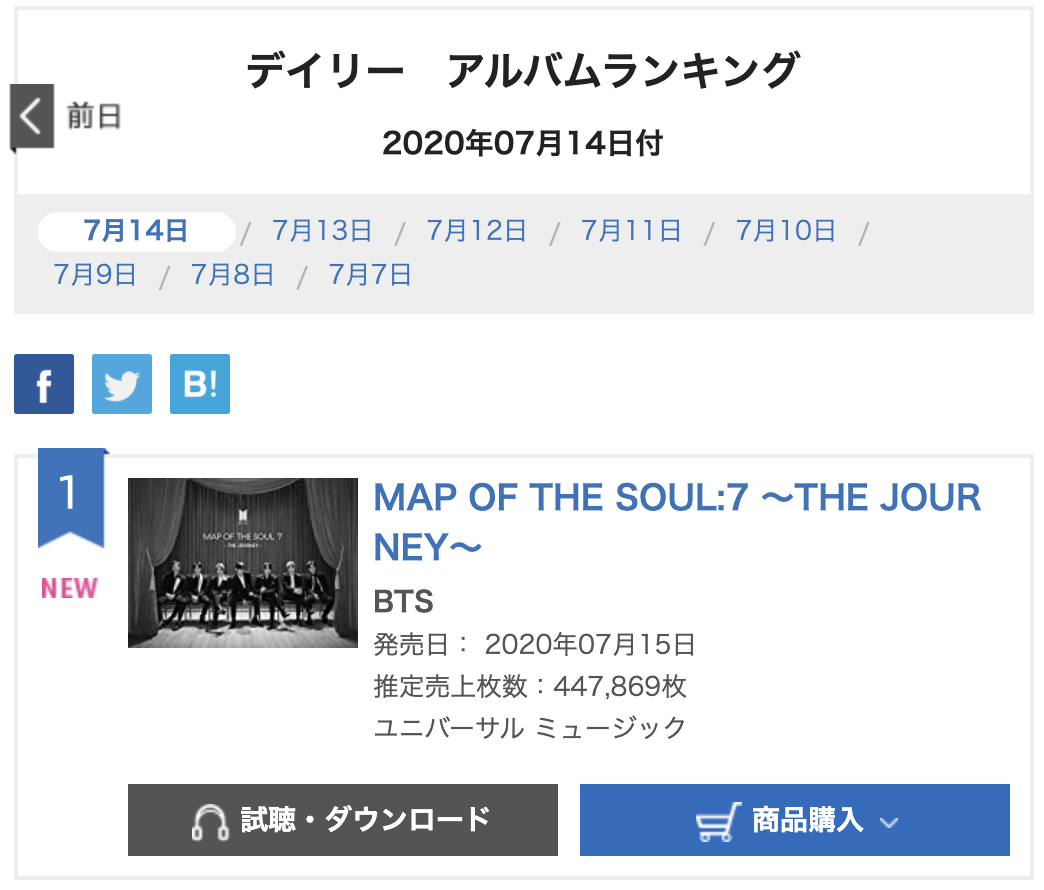Click the headphones icon for preview
Viewport: 1044px width, 890px height.
(211, 821)
